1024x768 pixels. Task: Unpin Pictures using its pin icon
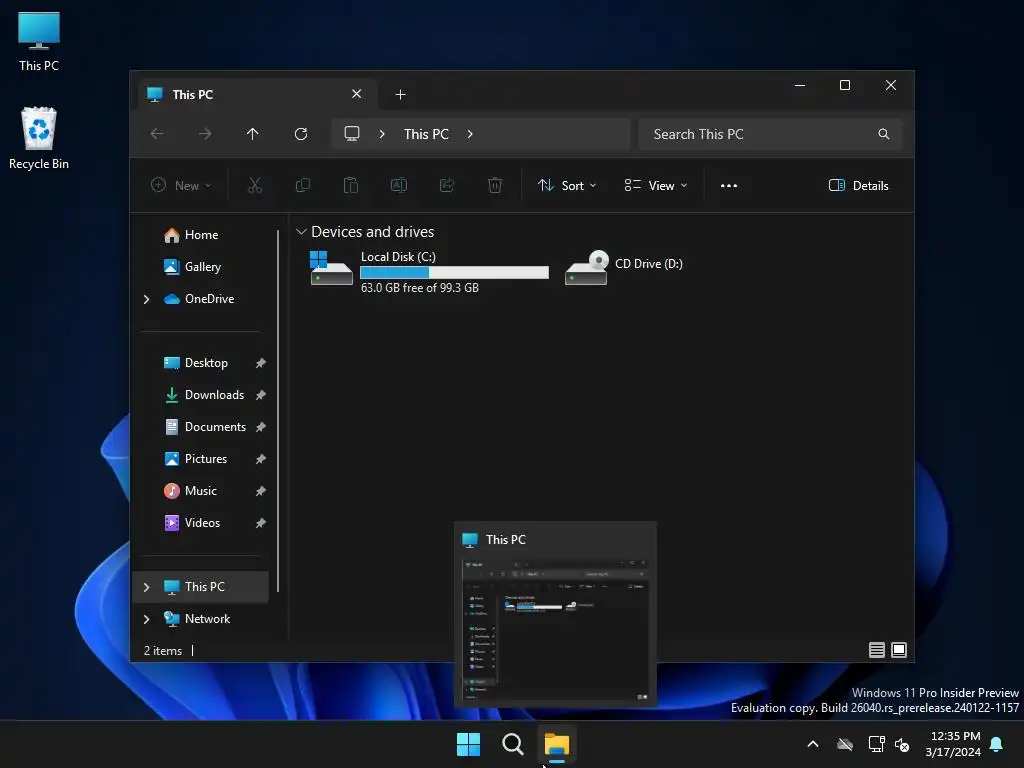click(x=261, y=459)
